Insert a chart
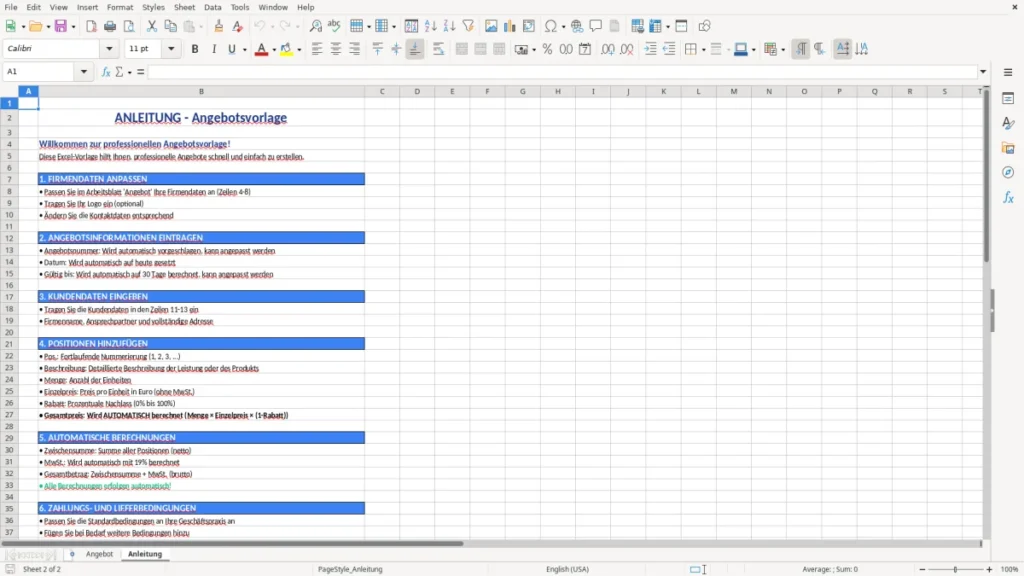Screen dimensions: 1024x576 (x=509, y=26)
